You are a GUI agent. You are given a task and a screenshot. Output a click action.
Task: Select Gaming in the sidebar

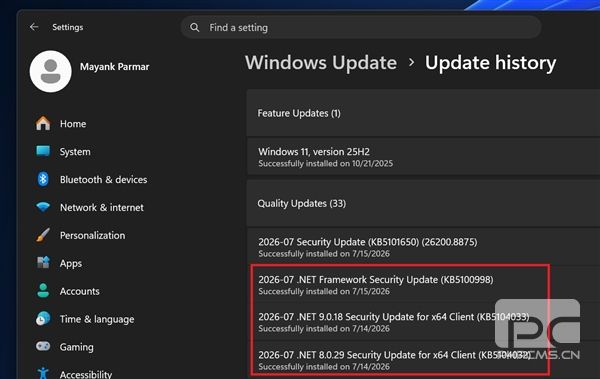[x=77, y=347]
